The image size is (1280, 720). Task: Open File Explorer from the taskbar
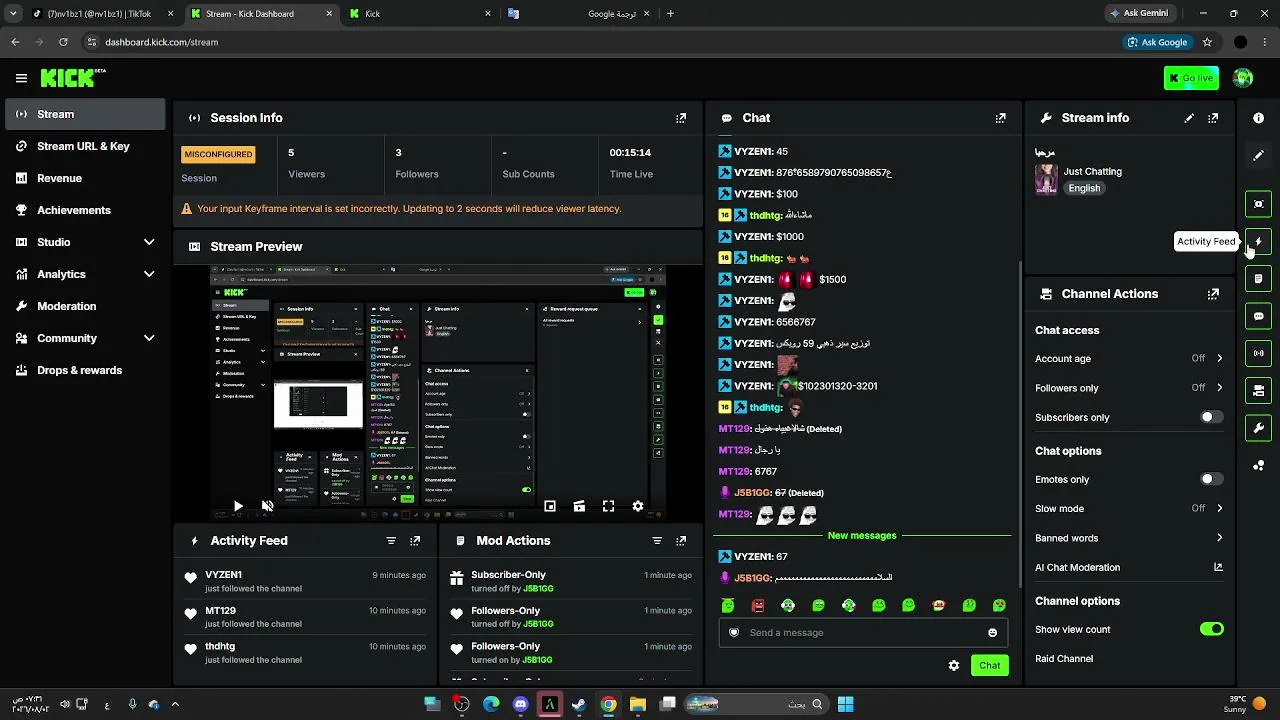tap(638, 704)
